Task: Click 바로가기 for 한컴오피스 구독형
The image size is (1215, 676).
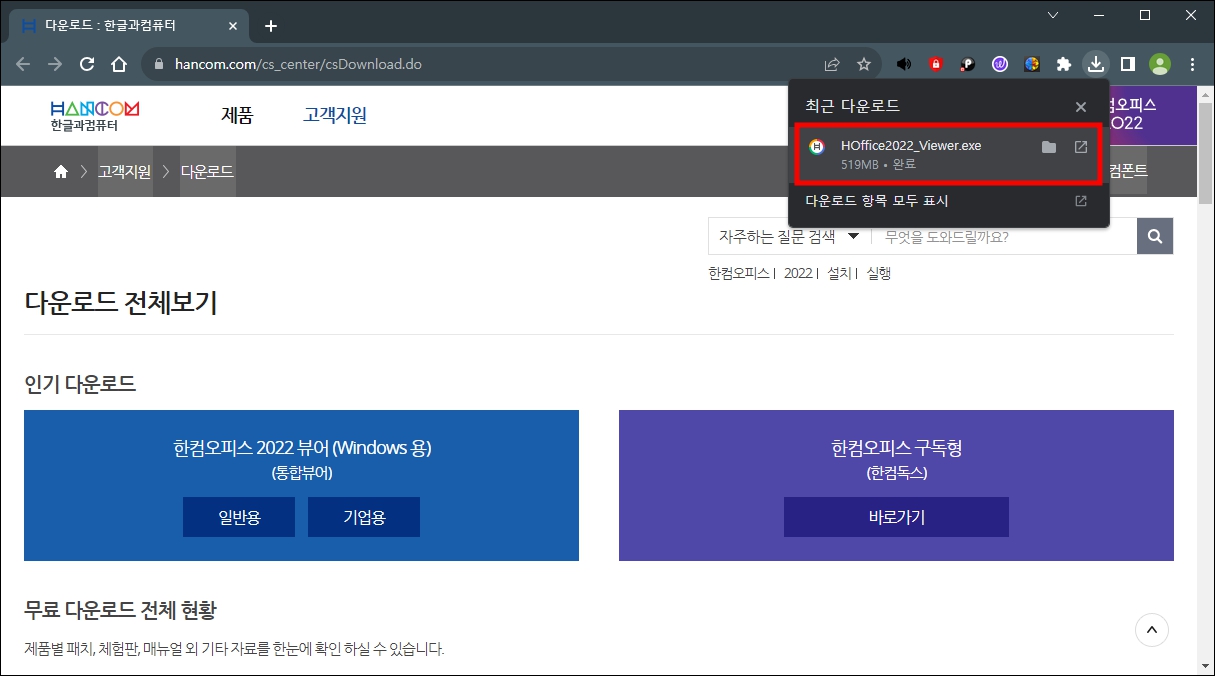Action: pyautogui.click(x=896, y=517)
